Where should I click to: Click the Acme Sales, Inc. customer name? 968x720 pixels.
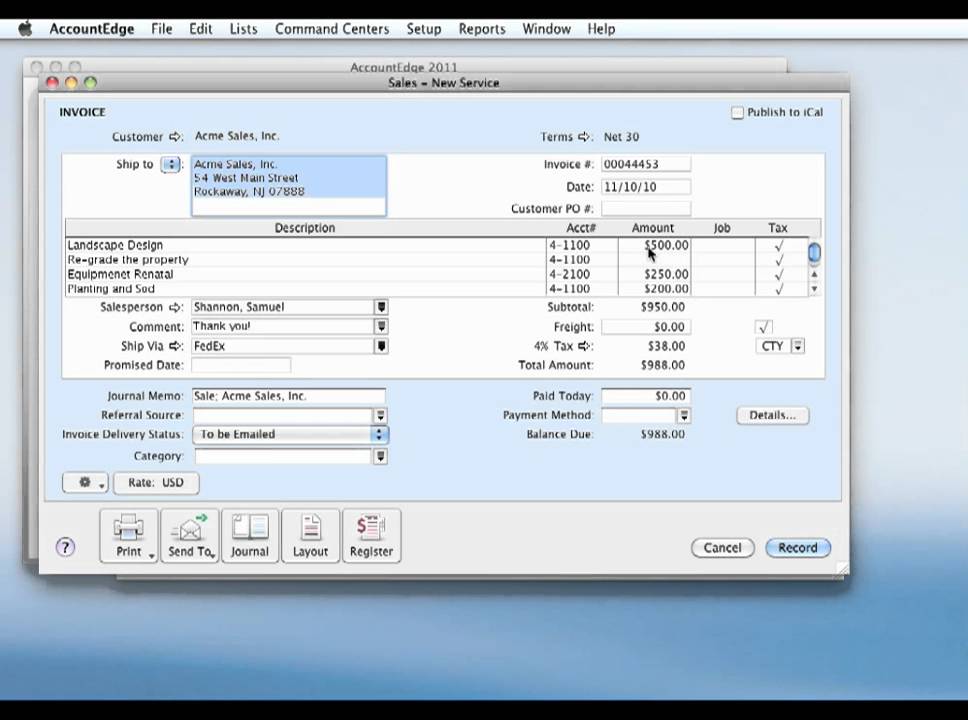click(x=237, y=136)
